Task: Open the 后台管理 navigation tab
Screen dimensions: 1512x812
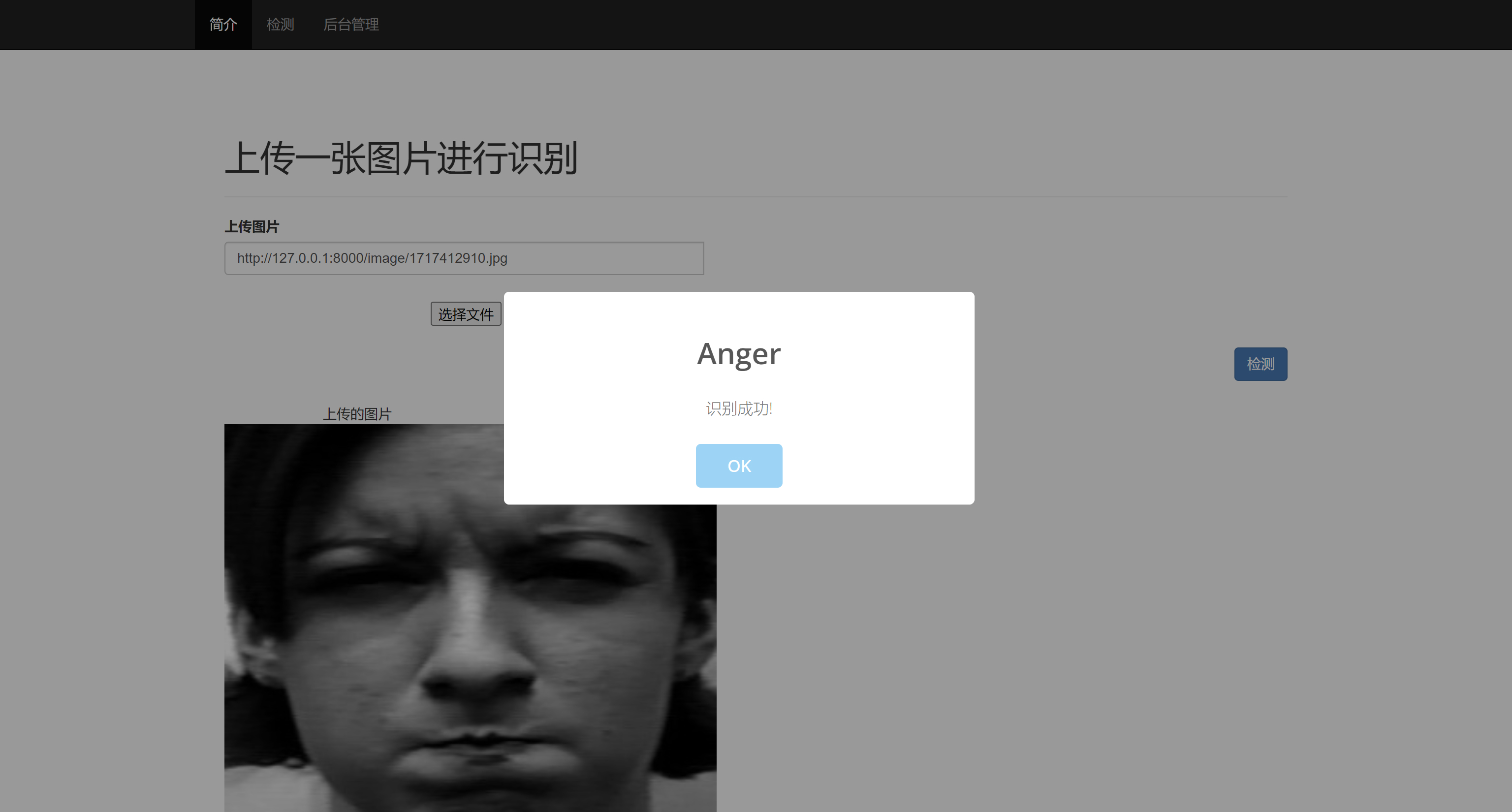Action: coord(351,25)
